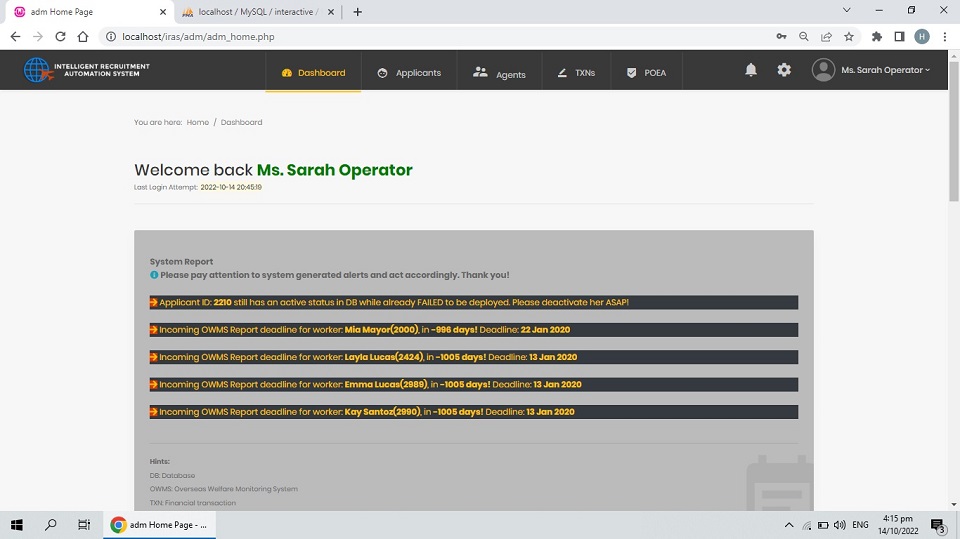Click the page vertical scrollbar
Image resolution: width=960 pixels, height=539 pixels.
(x=953, y=150)
